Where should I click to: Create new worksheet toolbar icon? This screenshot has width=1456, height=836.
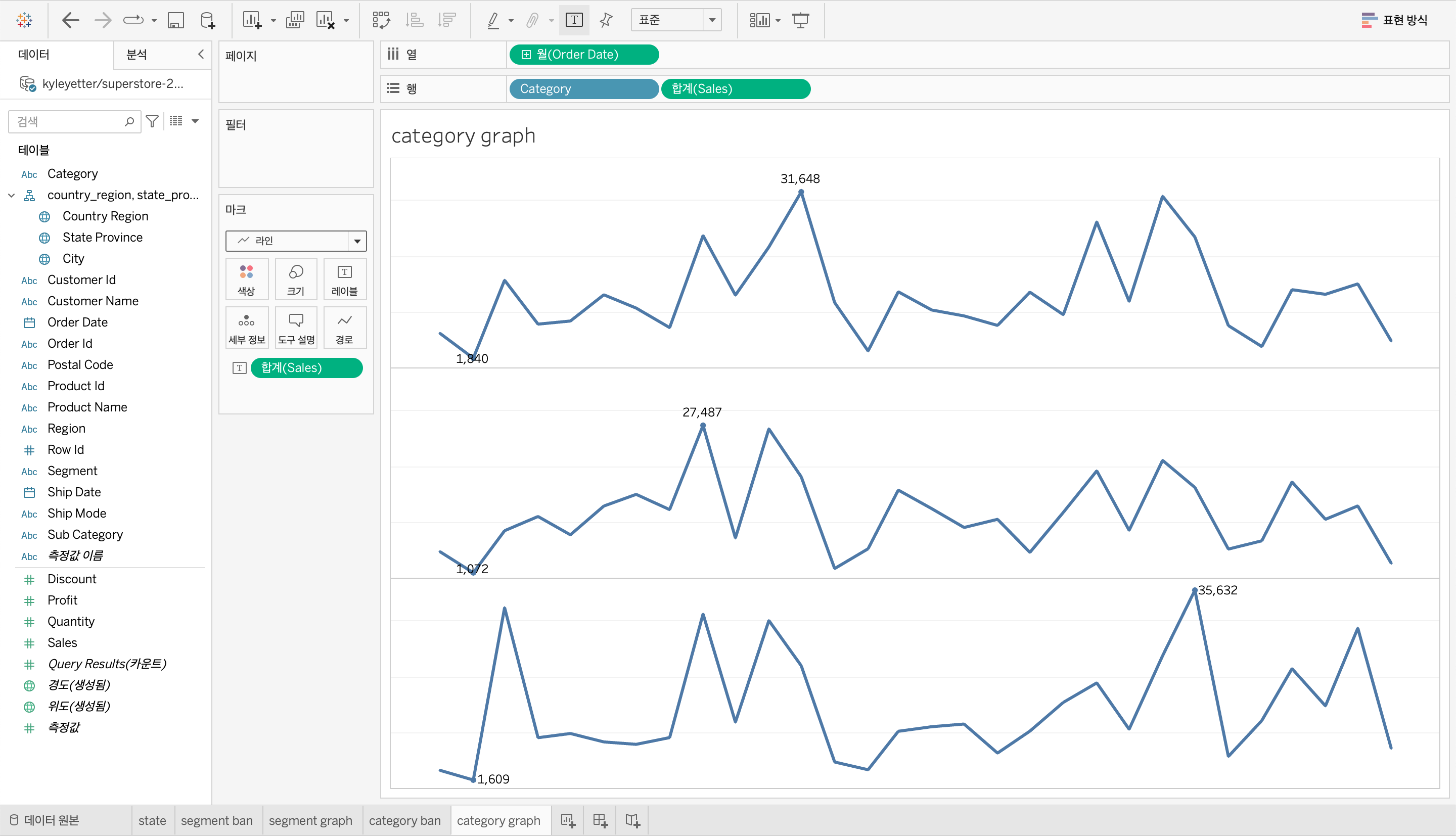[x=252, y=20]
